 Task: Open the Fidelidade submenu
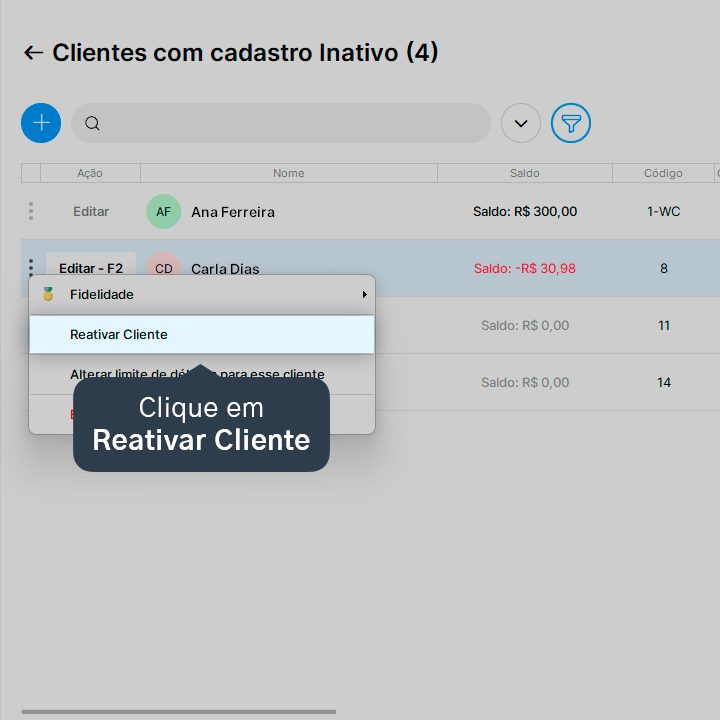[x=202, y=294]
